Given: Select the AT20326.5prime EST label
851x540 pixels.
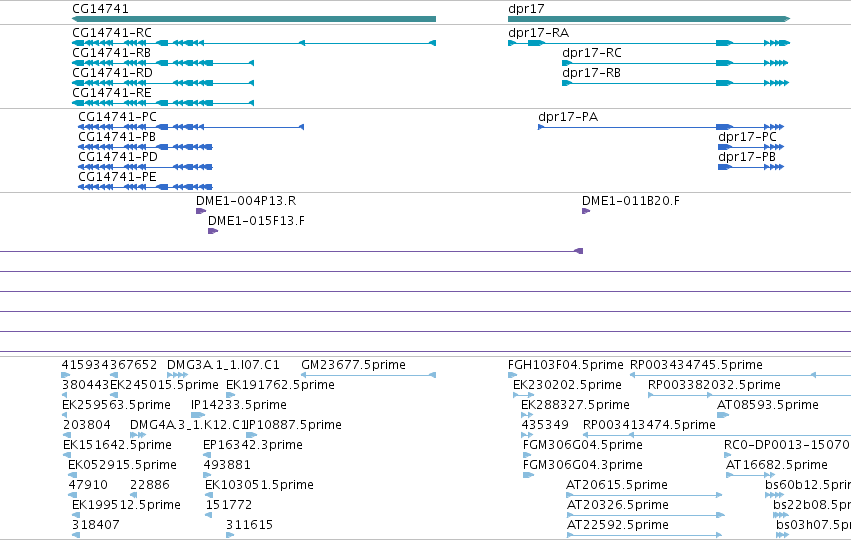Looking at the screenshot, I should [618, 505].
